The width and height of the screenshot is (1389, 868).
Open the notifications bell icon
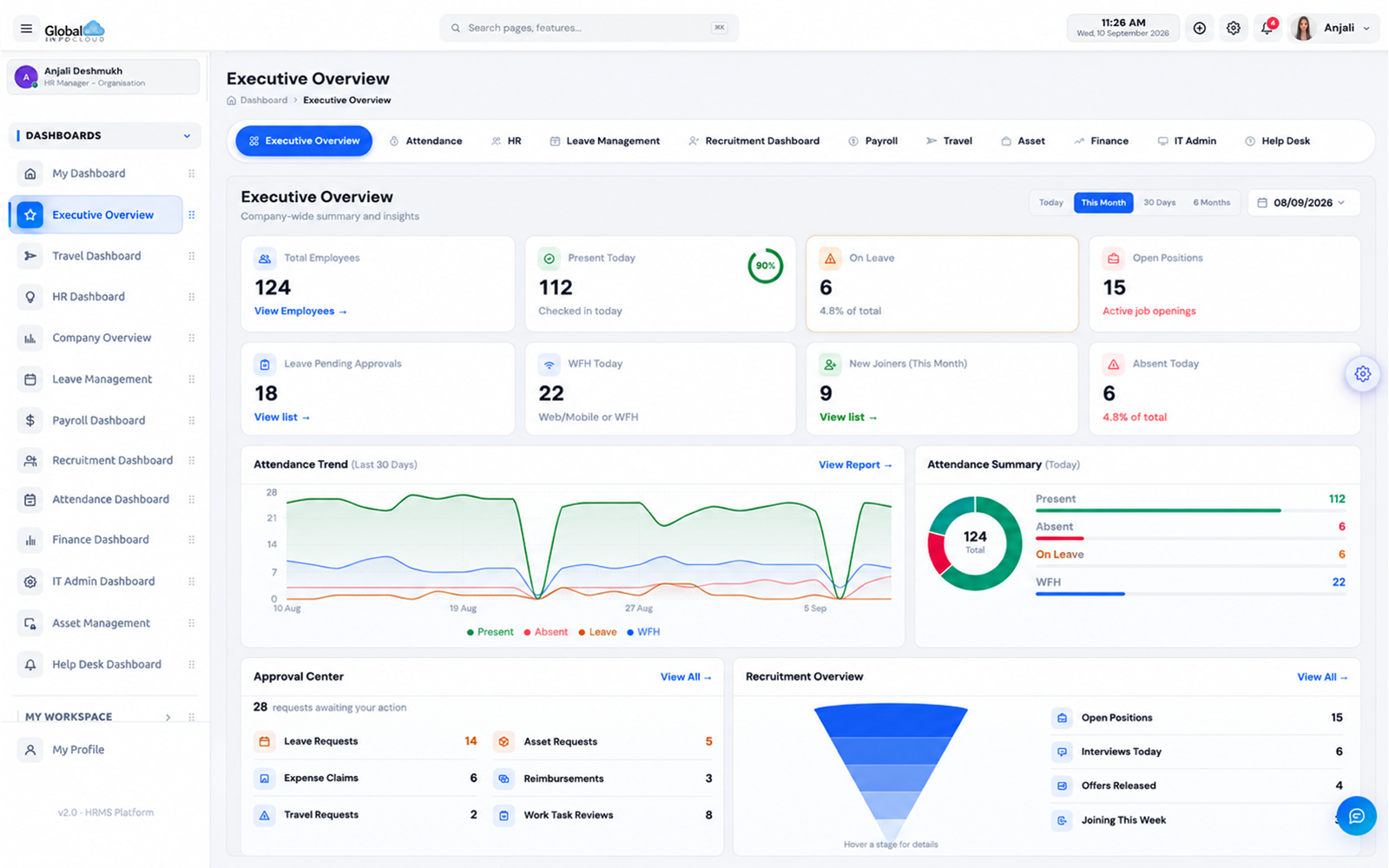click(x=1267, y=29)
